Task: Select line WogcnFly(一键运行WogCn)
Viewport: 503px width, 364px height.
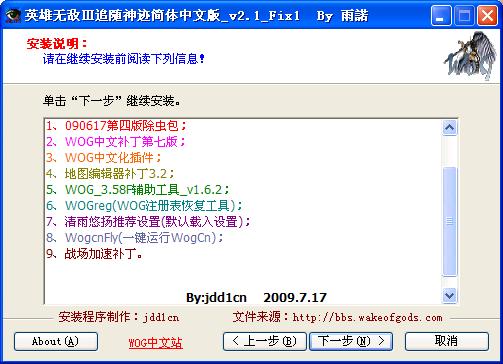Action: [135, 237]
